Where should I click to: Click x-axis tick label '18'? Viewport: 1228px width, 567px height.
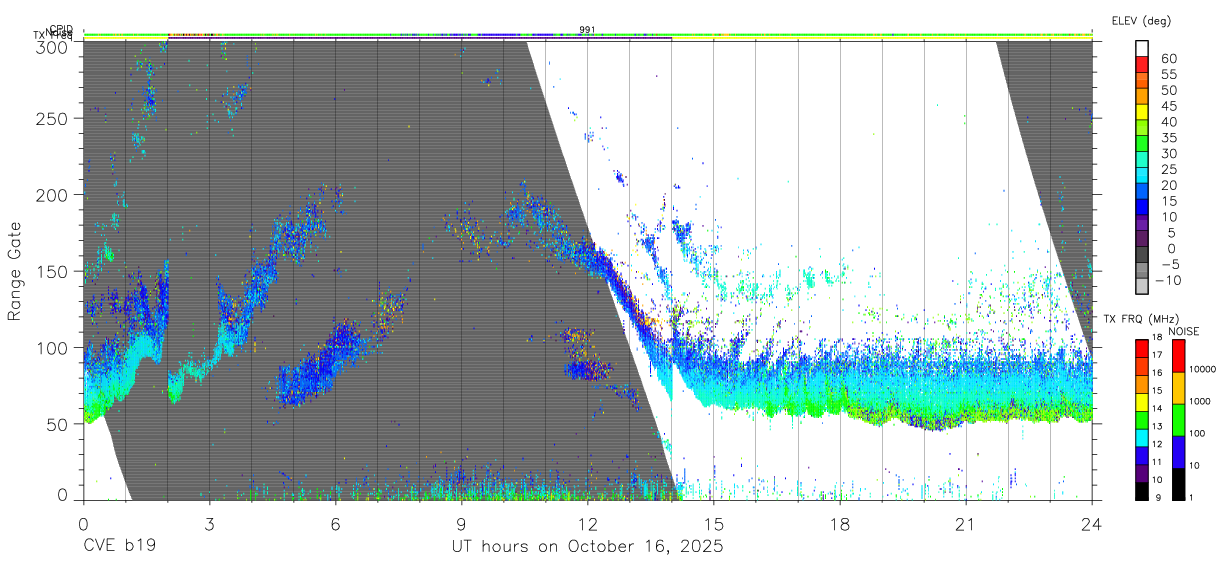pos(840,524)
